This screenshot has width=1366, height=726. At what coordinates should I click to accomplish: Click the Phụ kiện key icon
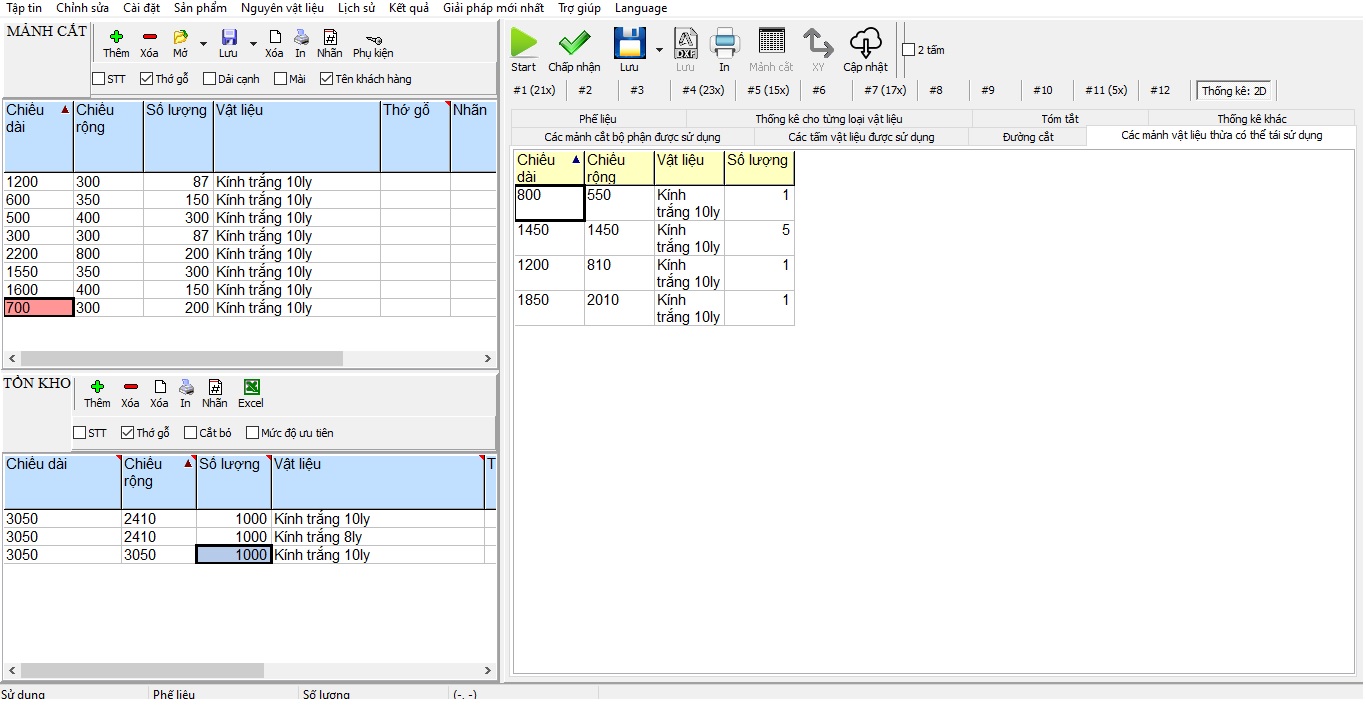coord(373,38)
